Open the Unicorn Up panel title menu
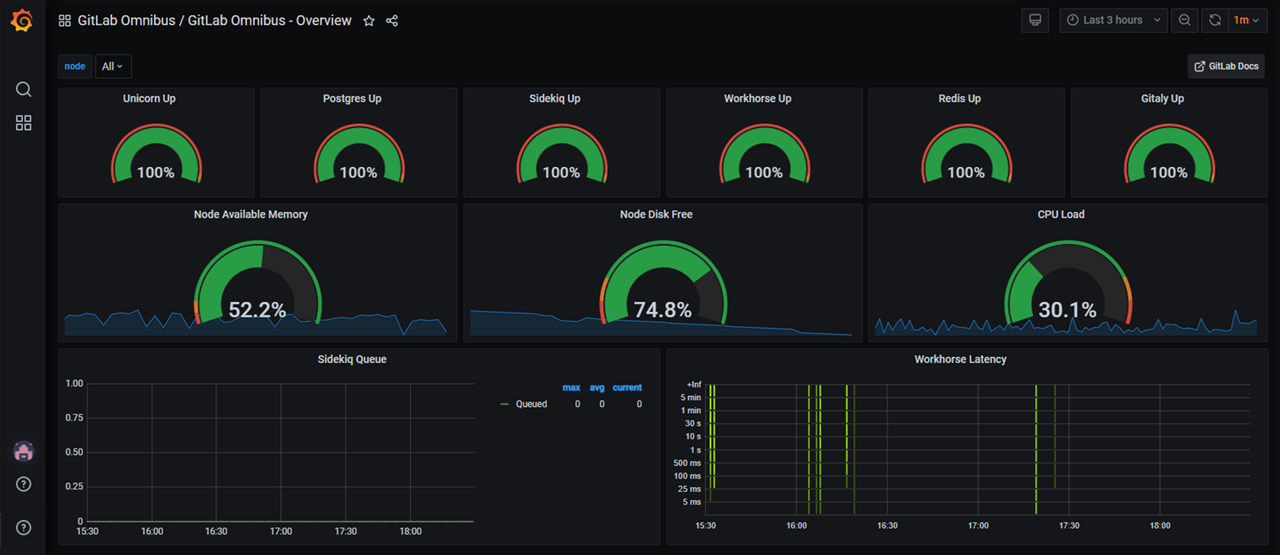 click(149, 99)
